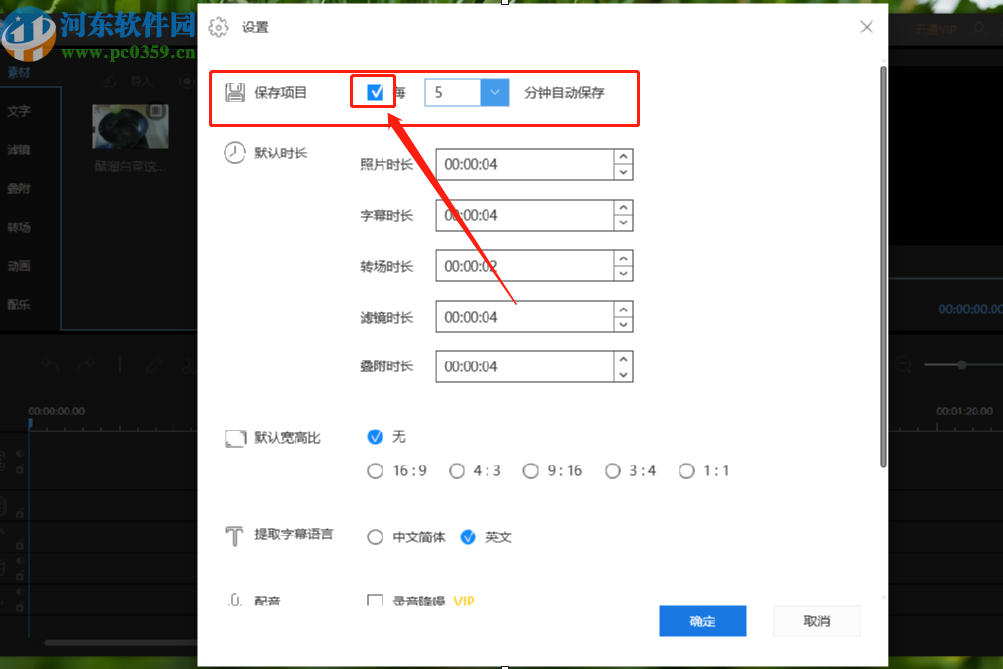Select the 16:9 aspect ratio
1003x669 pixels.
coord(375,471)
